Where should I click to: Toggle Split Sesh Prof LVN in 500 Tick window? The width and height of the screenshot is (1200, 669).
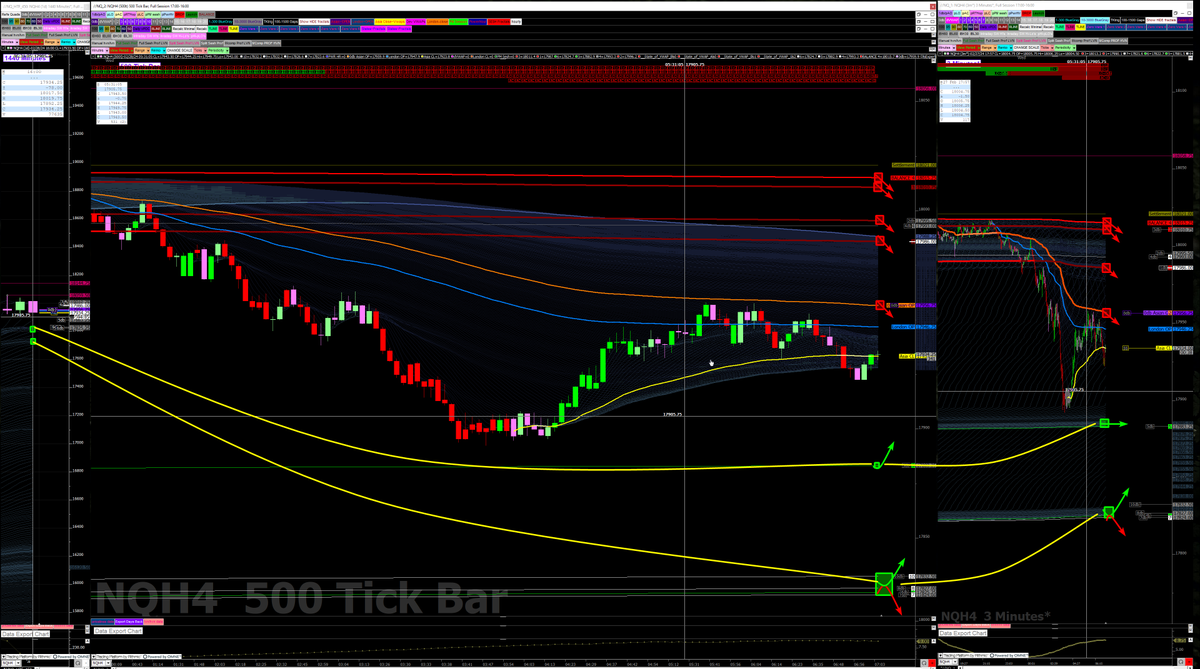click(x=184, y=43)
